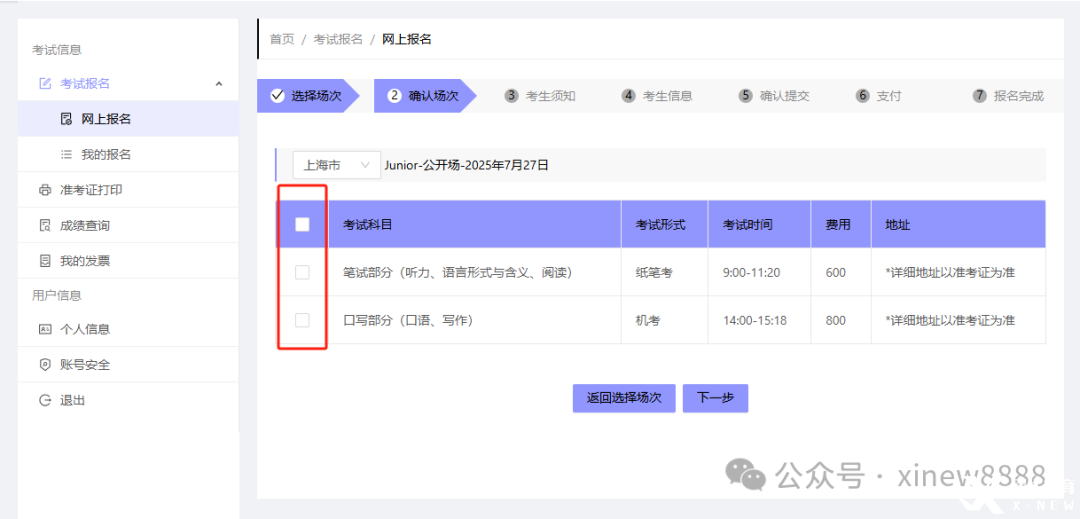Collapse the 考试报名 menu chevron

(x=219, y=84)
